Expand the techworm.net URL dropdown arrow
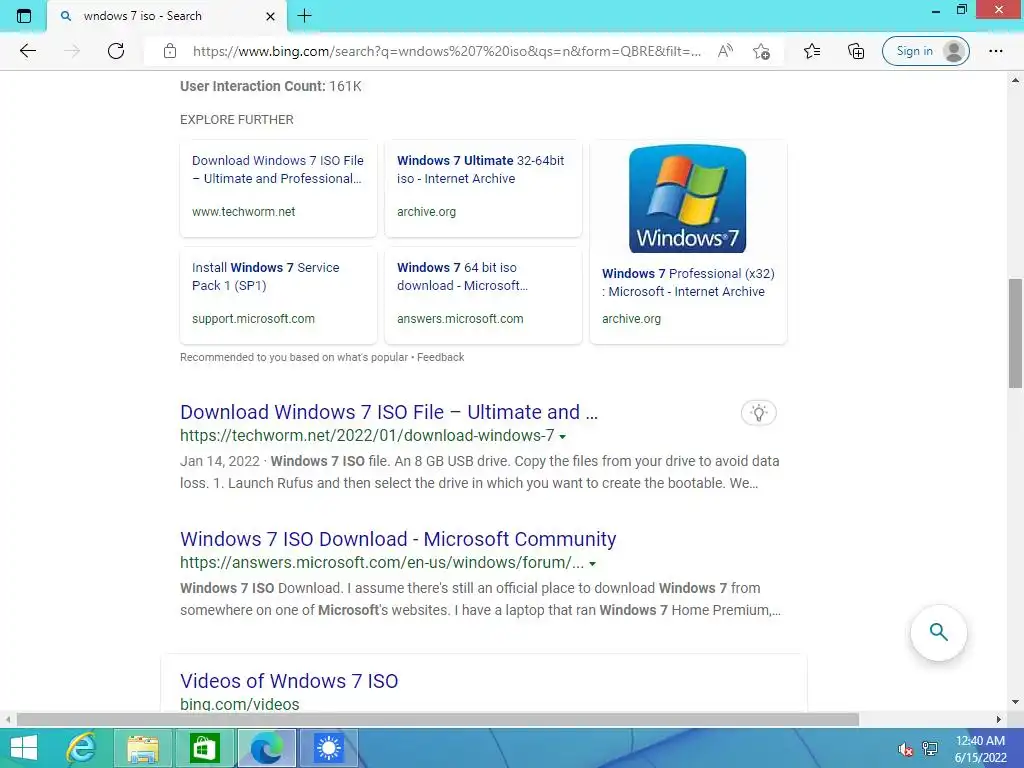Screen dimensions: 1024x768 pos(562,436)
